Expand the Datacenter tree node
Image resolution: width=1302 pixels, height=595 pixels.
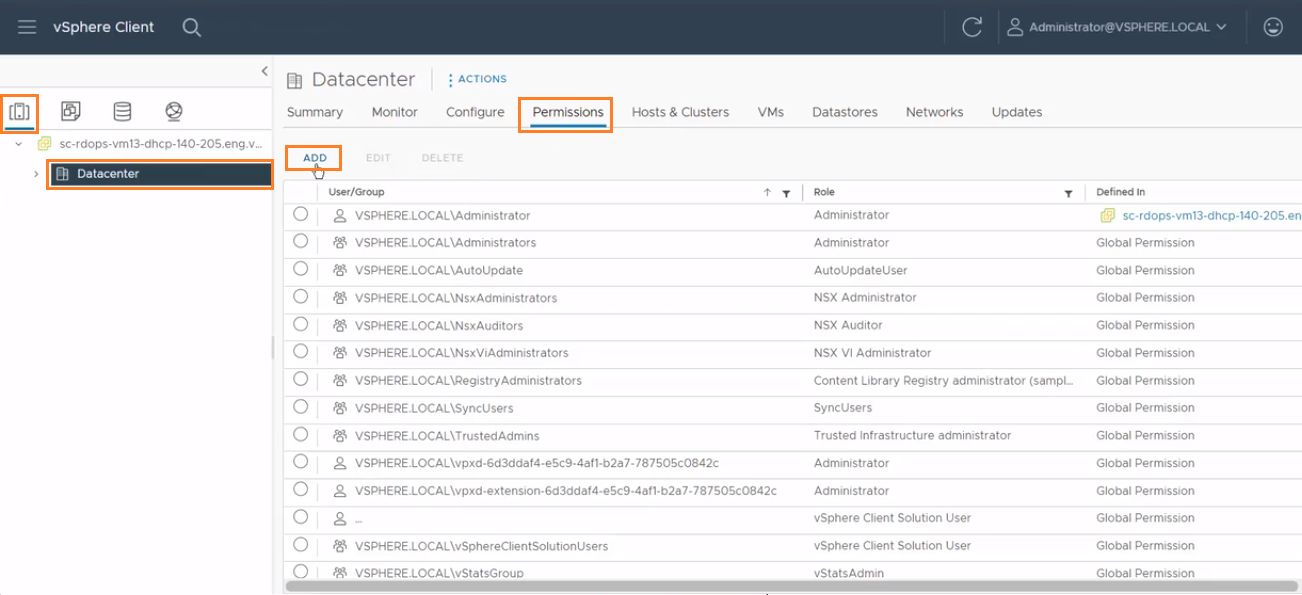pyautogui.click(x=35, y=173)
